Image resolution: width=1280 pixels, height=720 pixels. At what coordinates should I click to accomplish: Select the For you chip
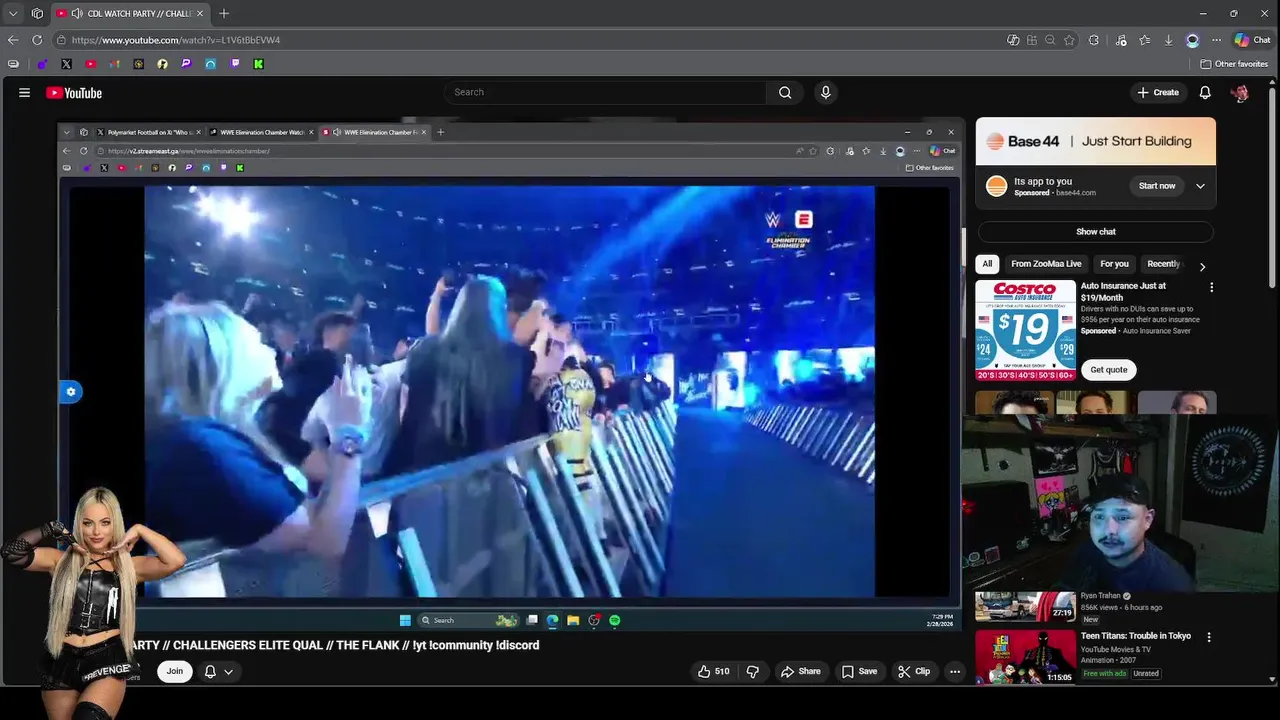click(1114, 264)
